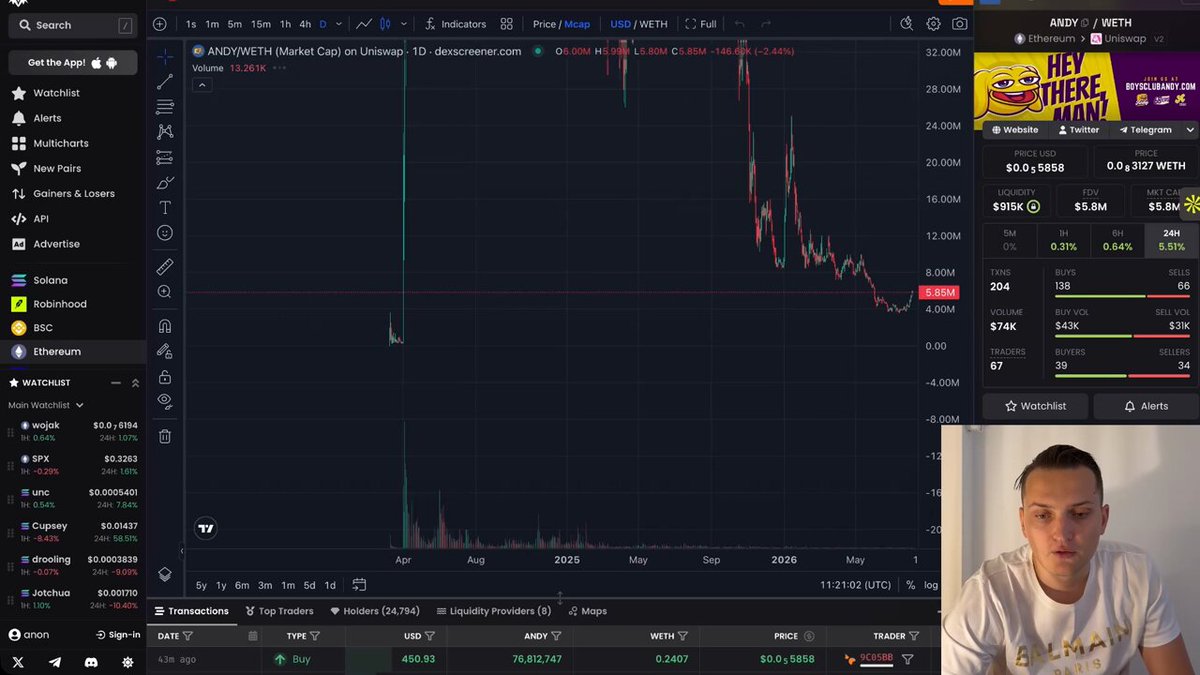Toggle the log scale option
Image resolution: width=1200 pixels, height=675 pixels.
click(931, 585)
